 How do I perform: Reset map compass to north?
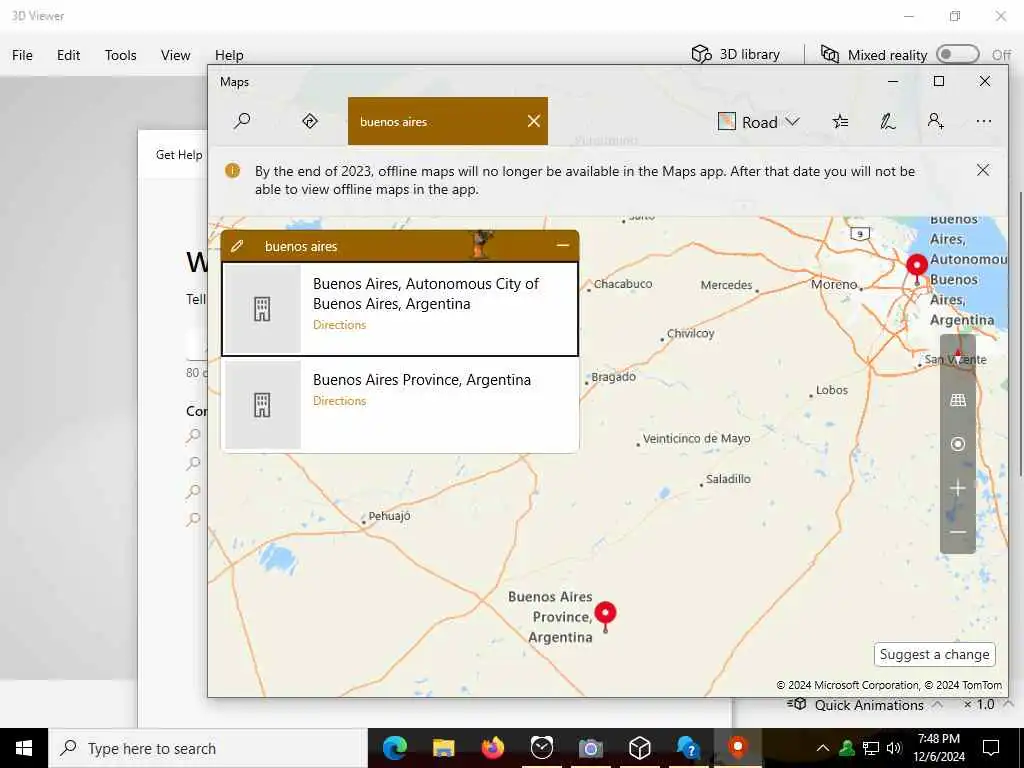click(958, 357)
